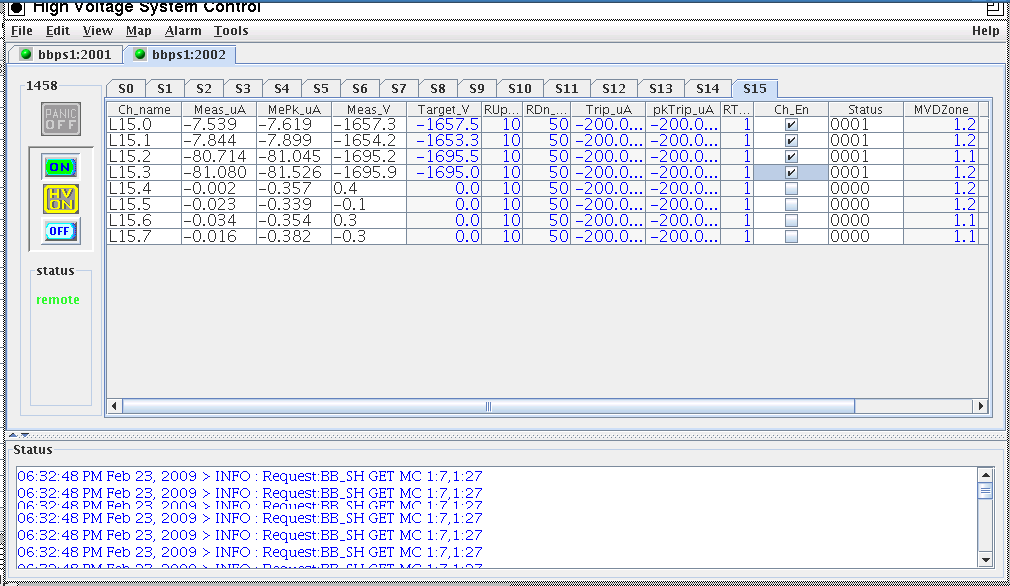This screenshot has width=1010, height=586.
Task: Switch to slot tab S10
Action: (x=520, y=89)
